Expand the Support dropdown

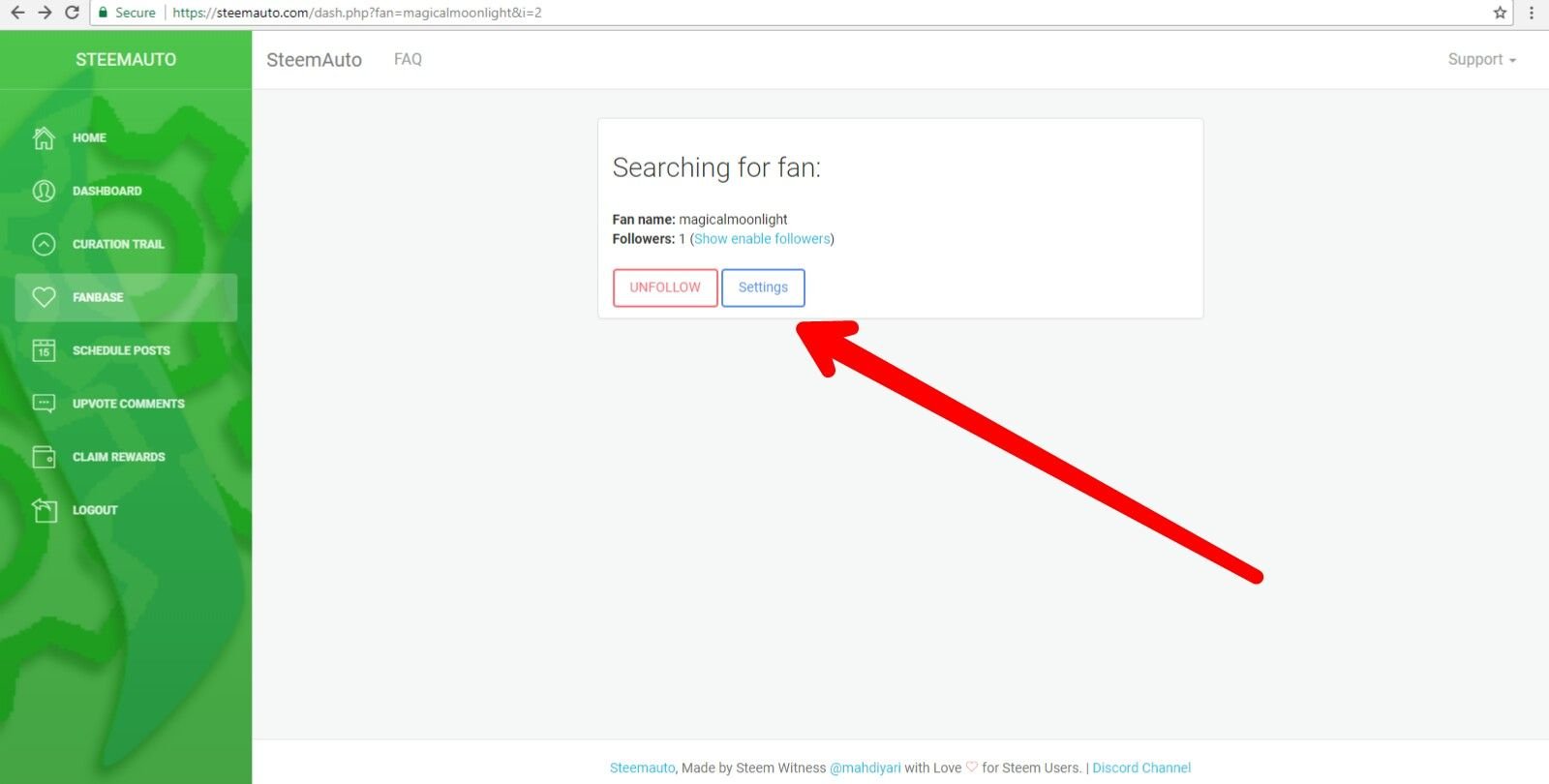point(1481,59)
